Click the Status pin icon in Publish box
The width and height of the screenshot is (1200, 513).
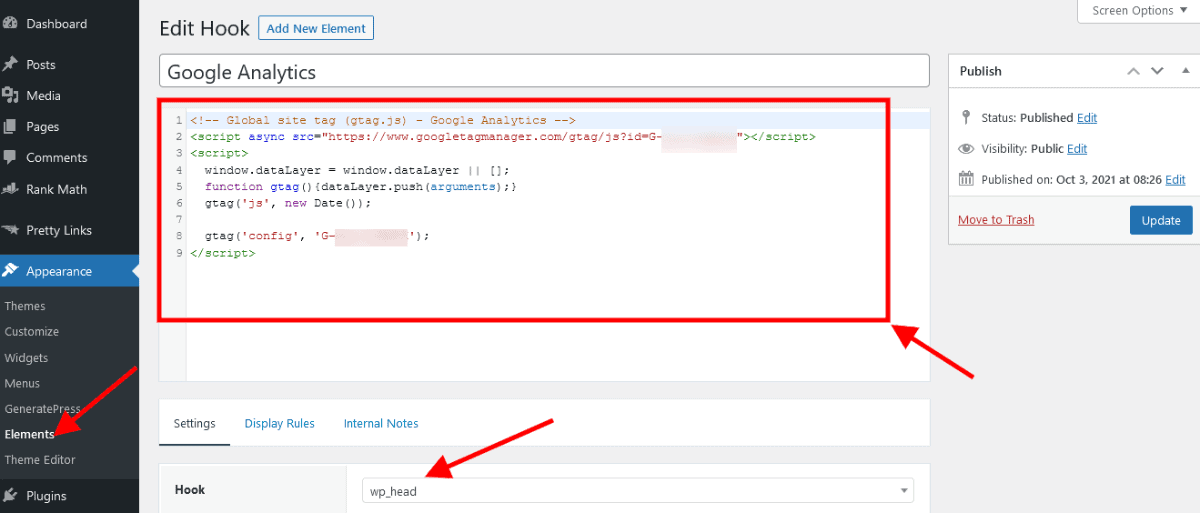pos(965,117)
